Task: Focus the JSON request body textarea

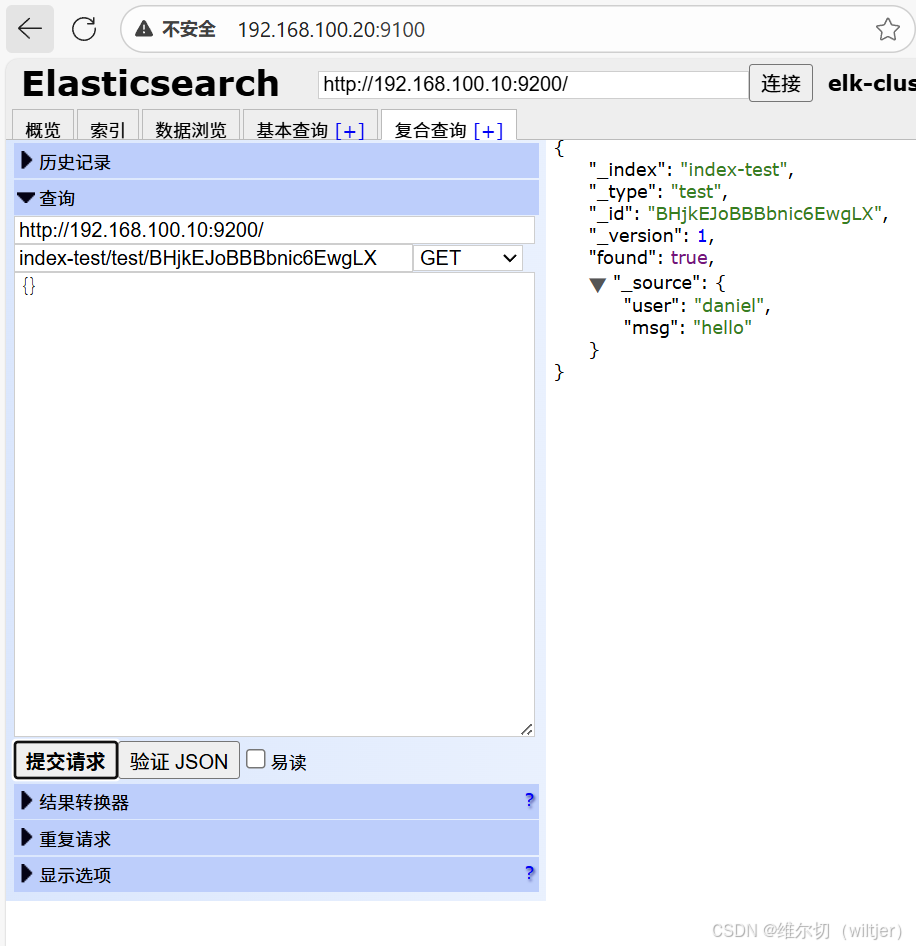Action: (x=275, y=504)
